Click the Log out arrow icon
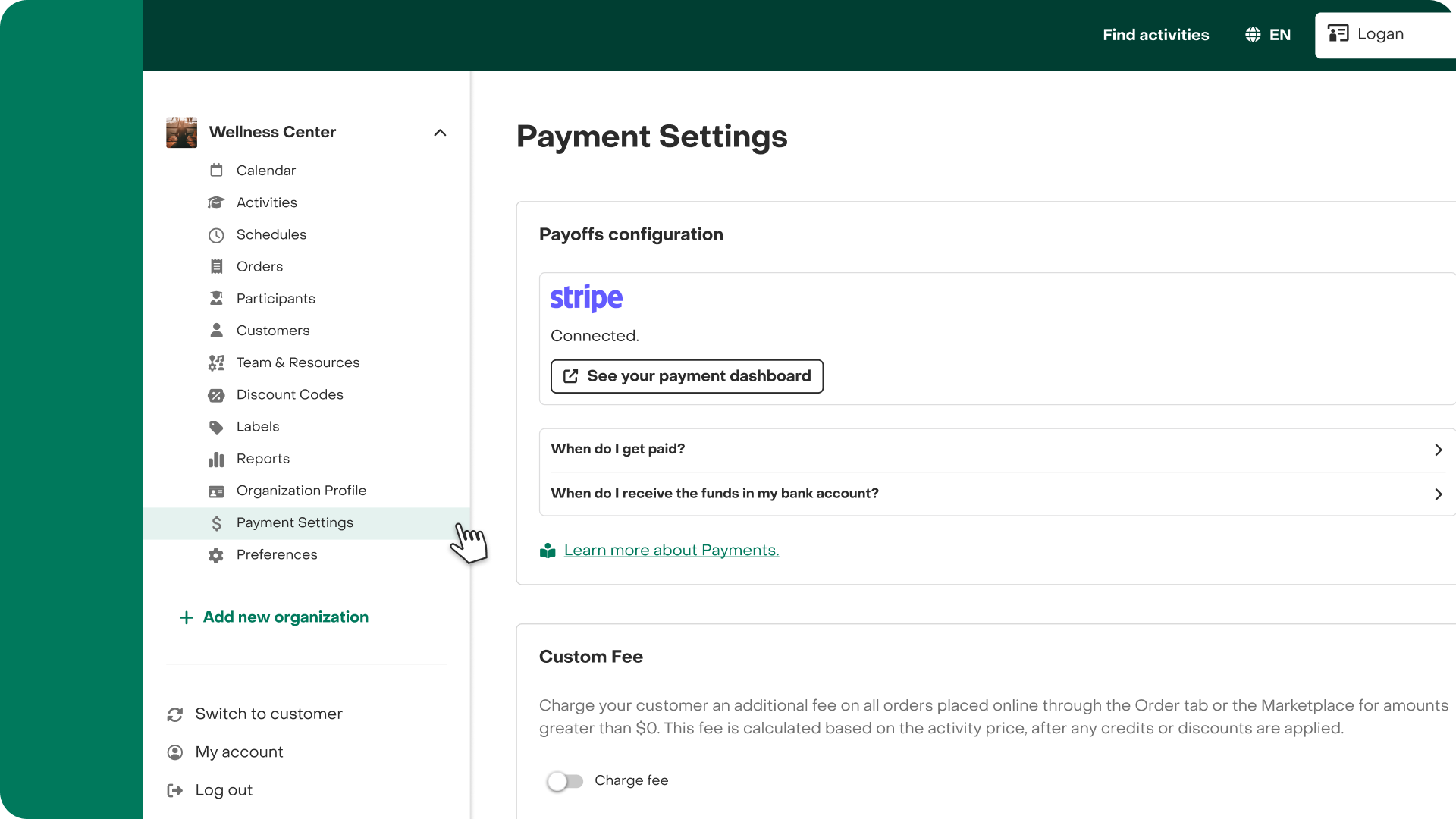The height and width of the screenshot is (819, 1456). pyautogui.click(x=175, y=790)
